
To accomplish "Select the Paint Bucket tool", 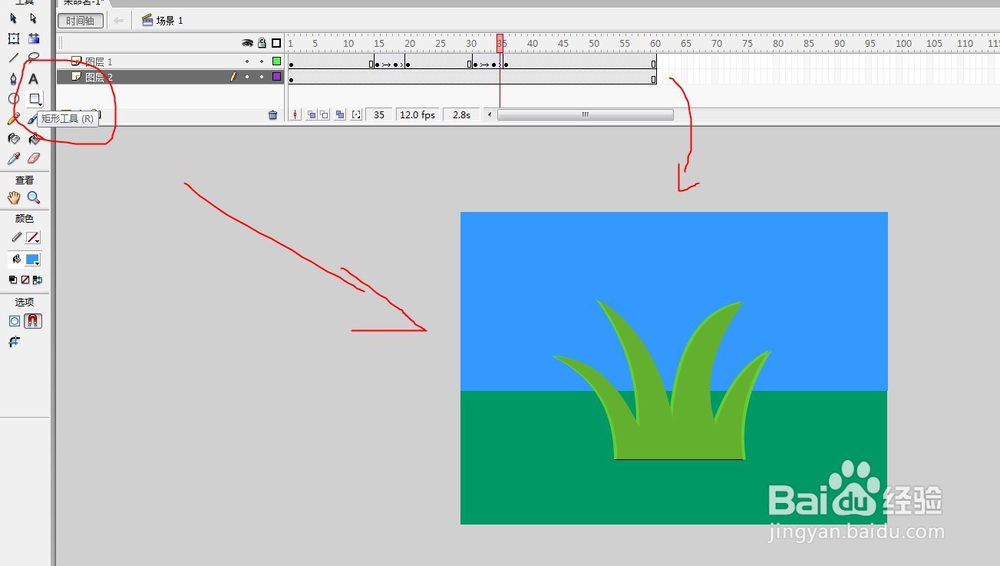I will point(34,138).
